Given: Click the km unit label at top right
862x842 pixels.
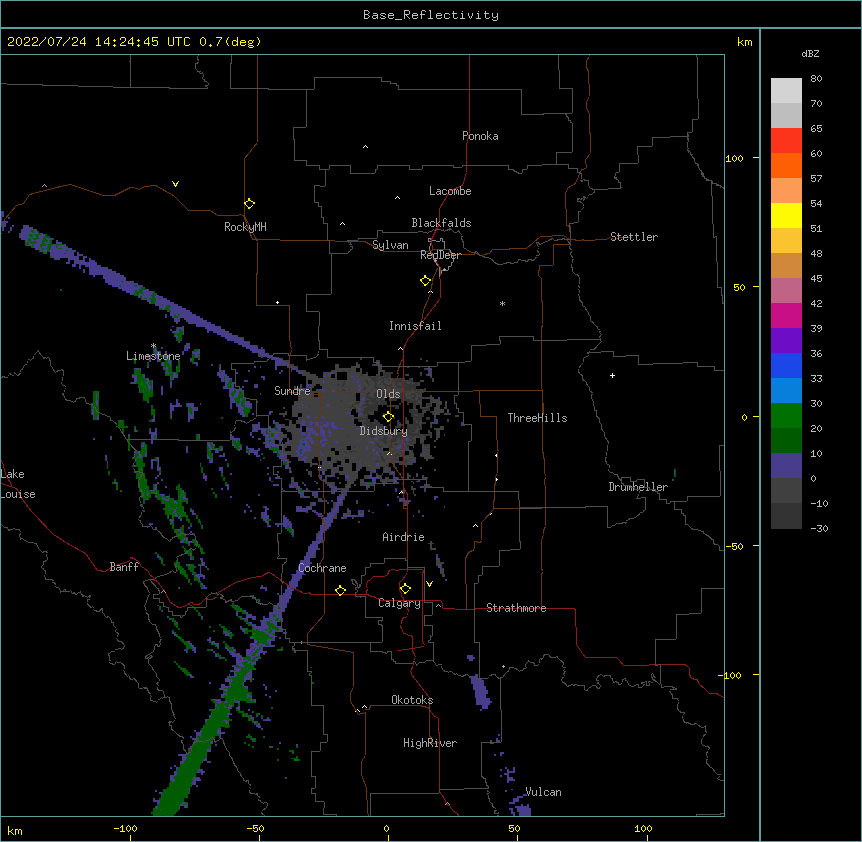Looking at the screenshot, I should click(744, 42).
